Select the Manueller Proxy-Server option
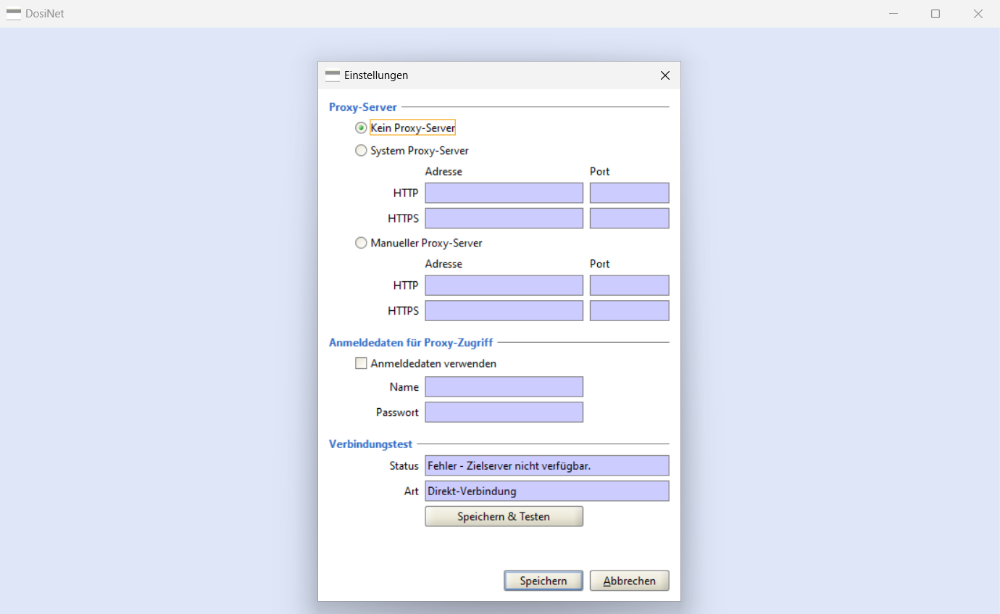Viewport: 1000px width, 614px height. click(361, 243)
